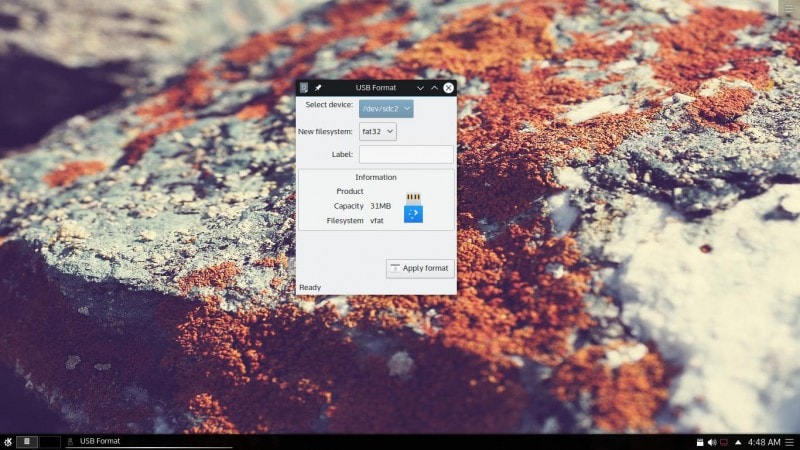Click the 4:48 AM clock
The height and width of the screenshot is (450, 800).
764,442
